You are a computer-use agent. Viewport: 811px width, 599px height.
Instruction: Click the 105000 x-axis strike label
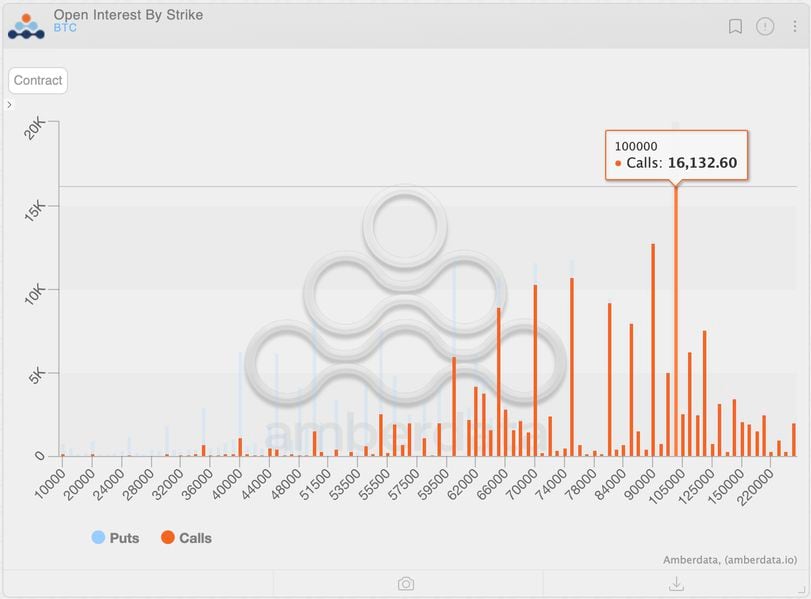coord(666,487)
